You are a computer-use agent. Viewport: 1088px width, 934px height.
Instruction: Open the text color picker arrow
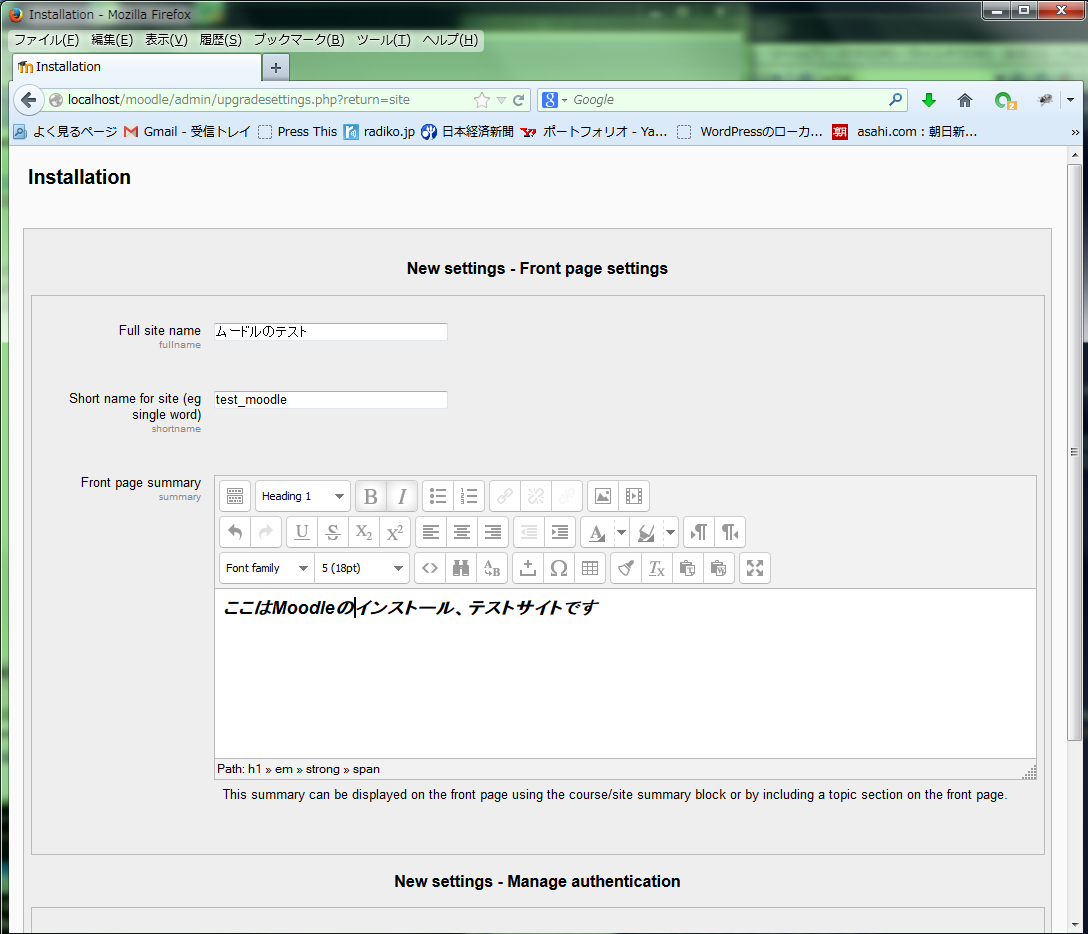point(622,532)
